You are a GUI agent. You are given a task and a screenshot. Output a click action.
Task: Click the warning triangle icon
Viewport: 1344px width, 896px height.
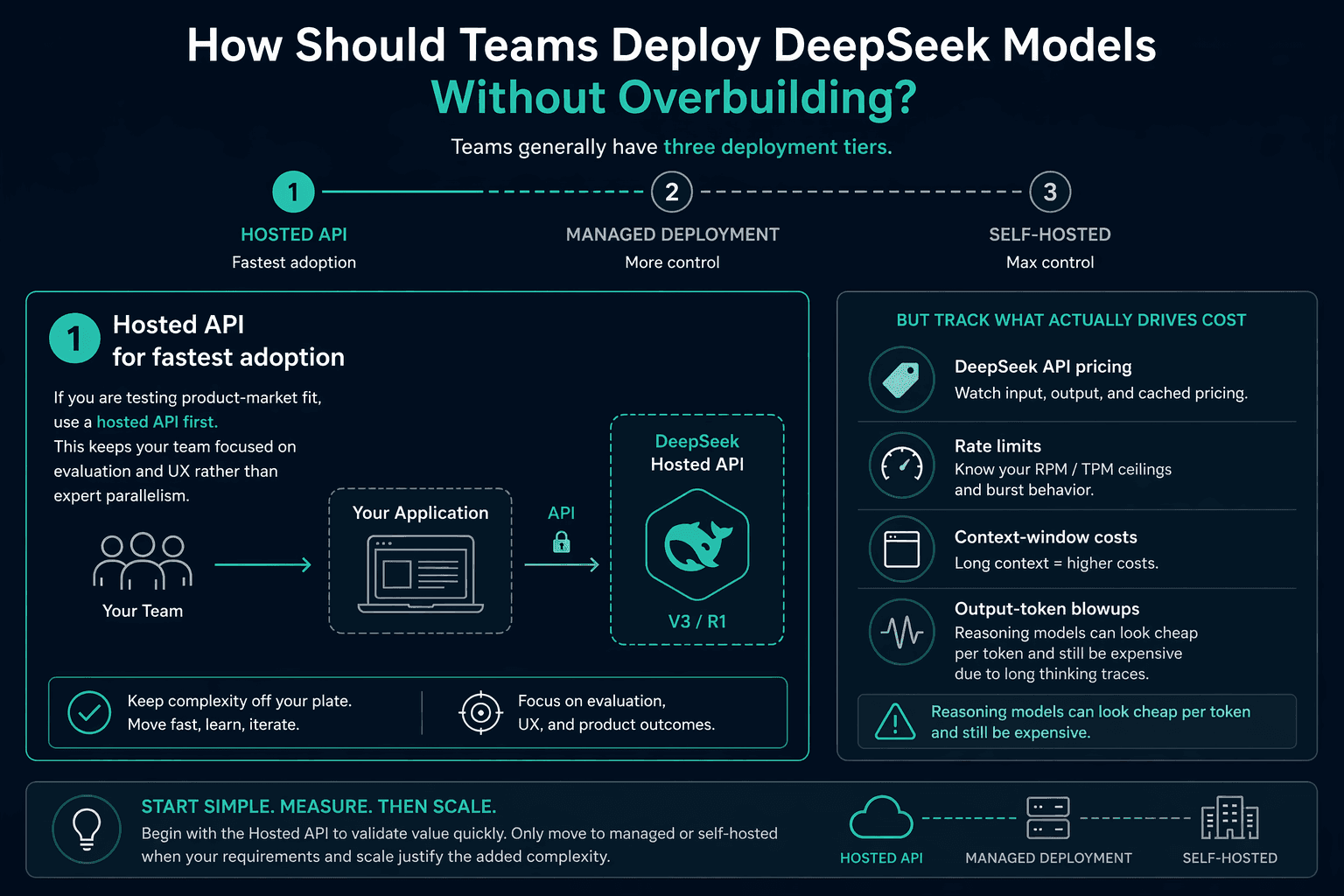click(x=895, y=722)
